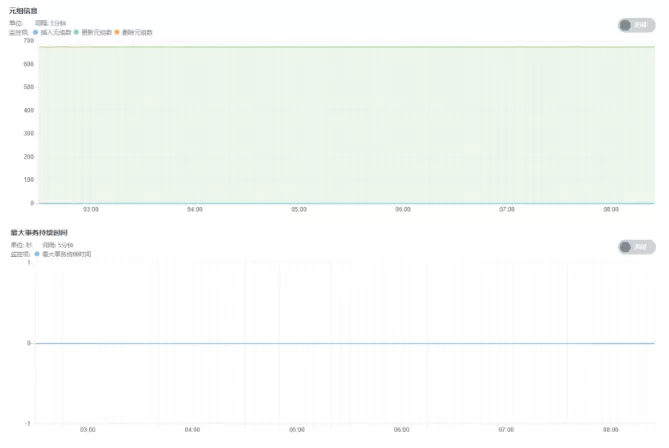Click the blue 插入元组数 legend dot
The height and width of the screenshot is (448, 669).
tap(36, 32)
